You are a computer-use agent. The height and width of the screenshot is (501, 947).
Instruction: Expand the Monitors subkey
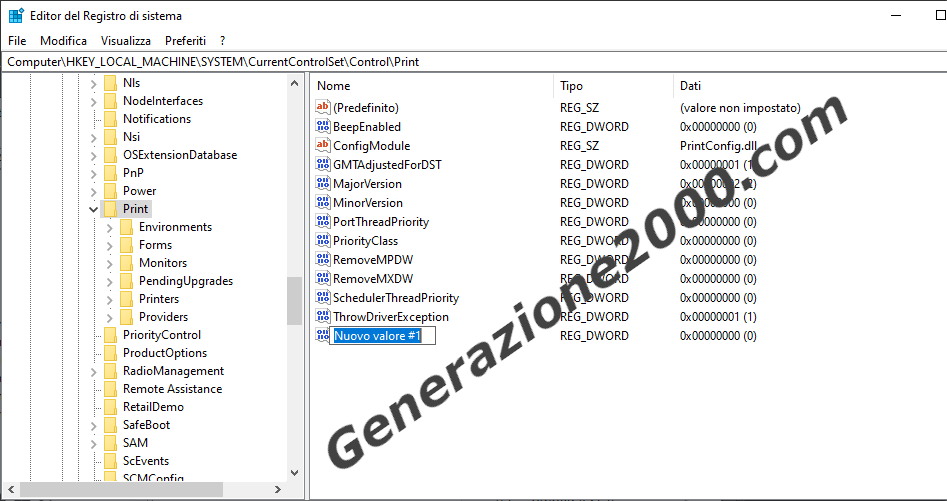pyautogui.click(x=109, y=263)
